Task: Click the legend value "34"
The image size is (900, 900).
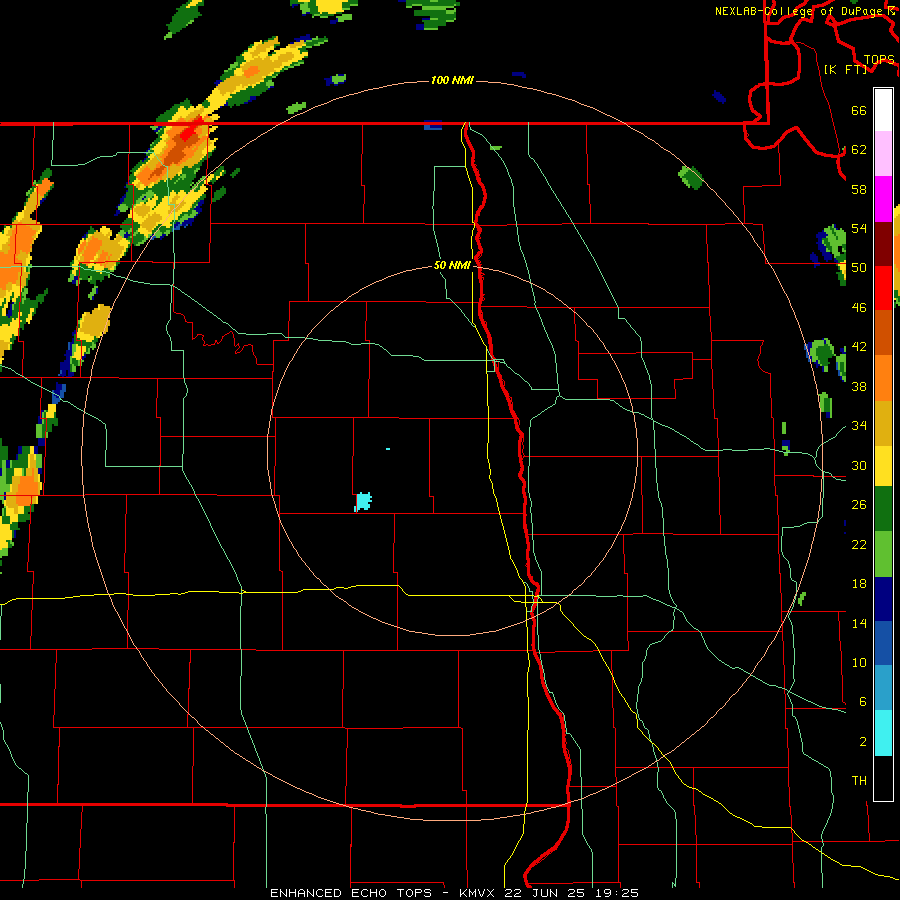Action: tap(859, 426)
